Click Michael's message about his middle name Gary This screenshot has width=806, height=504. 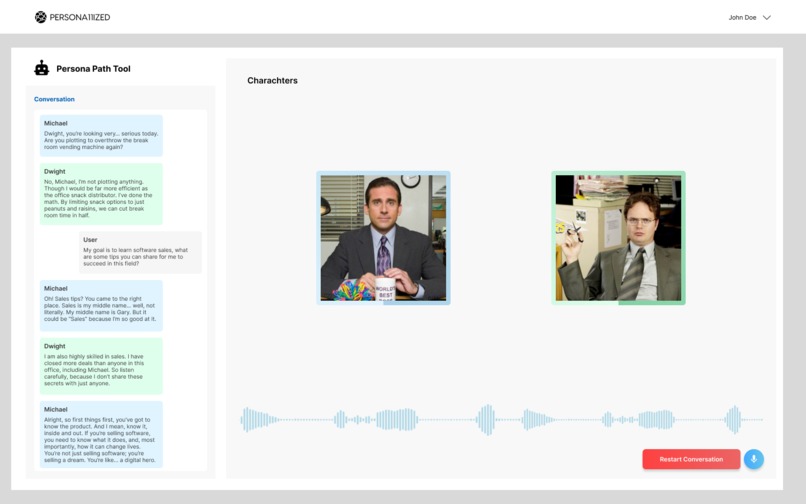[101, 305]
